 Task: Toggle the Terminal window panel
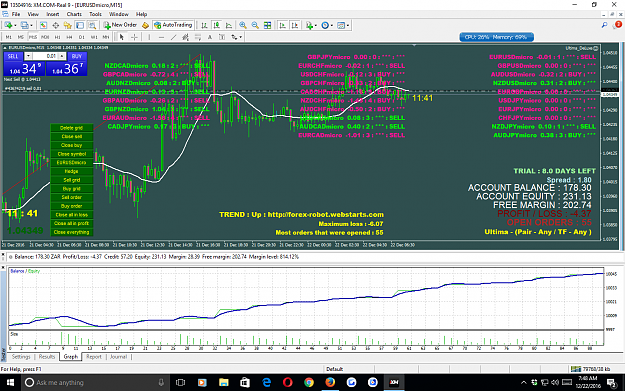click(80, 25)
